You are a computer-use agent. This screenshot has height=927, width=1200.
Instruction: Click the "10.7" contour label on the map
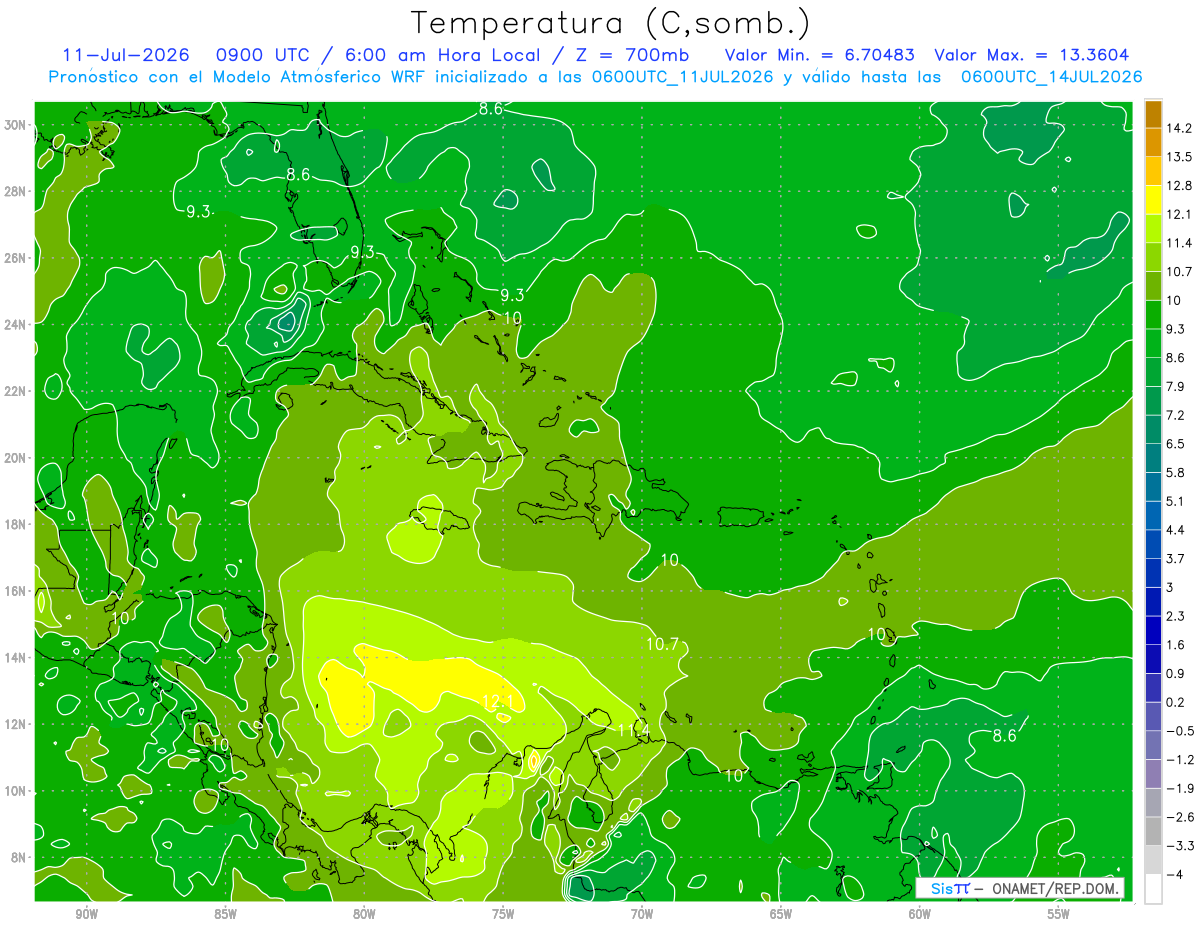click(662, 644)
